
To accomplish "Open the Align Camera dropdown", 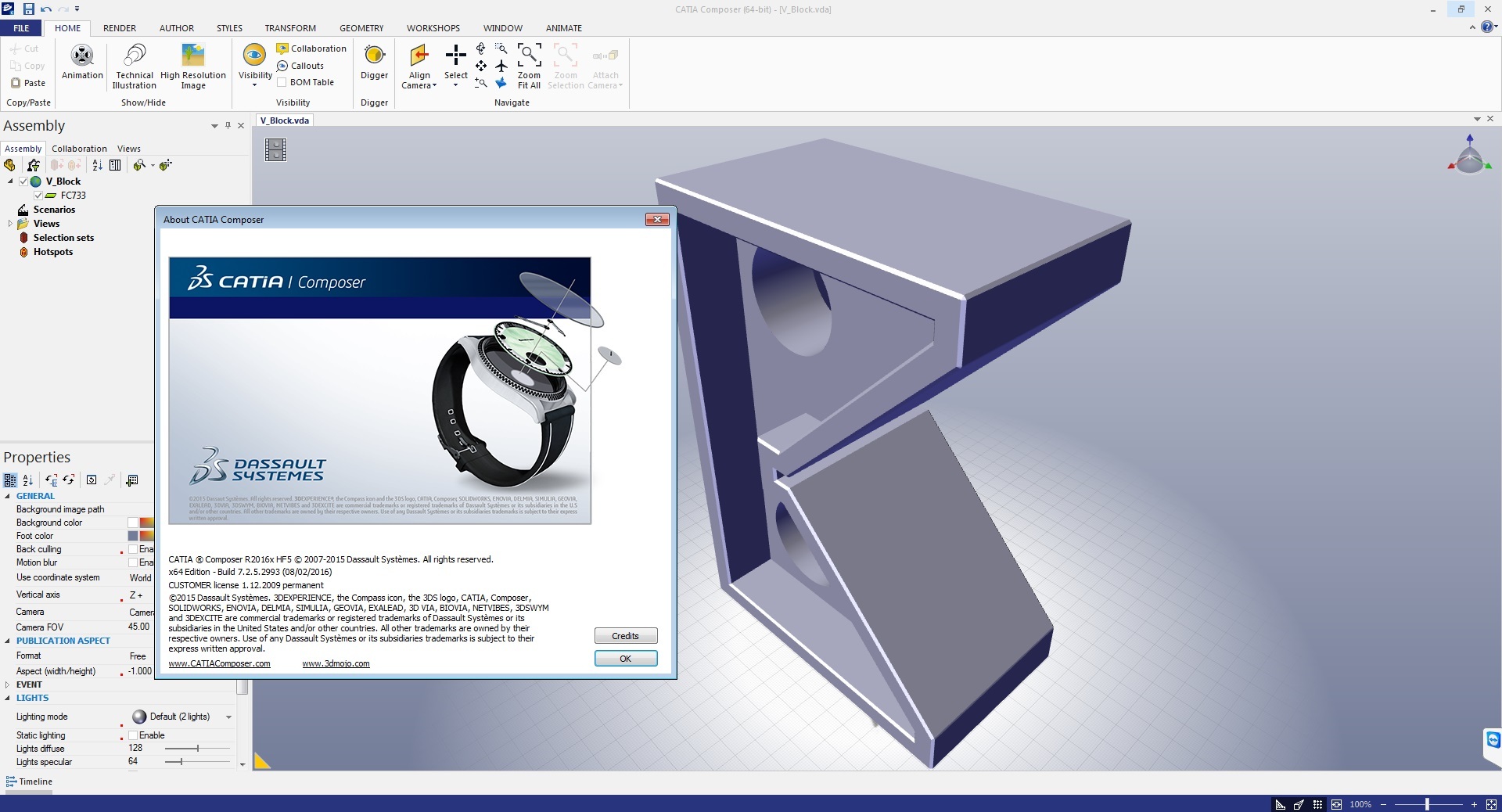I will pyautogui.click(x=434, y=86).
